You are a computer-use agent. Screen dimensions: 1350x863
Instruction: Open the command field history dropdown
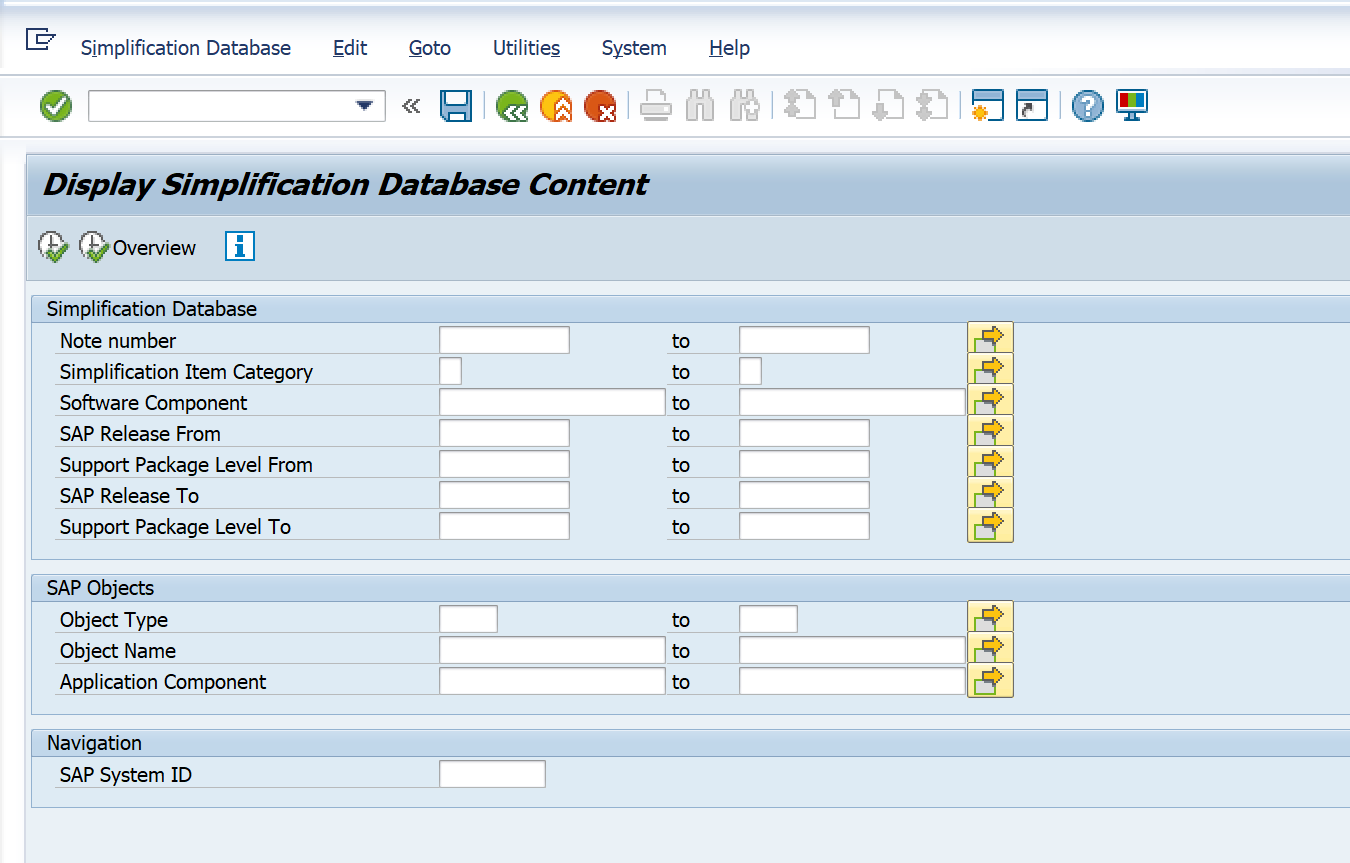point(363,105)
